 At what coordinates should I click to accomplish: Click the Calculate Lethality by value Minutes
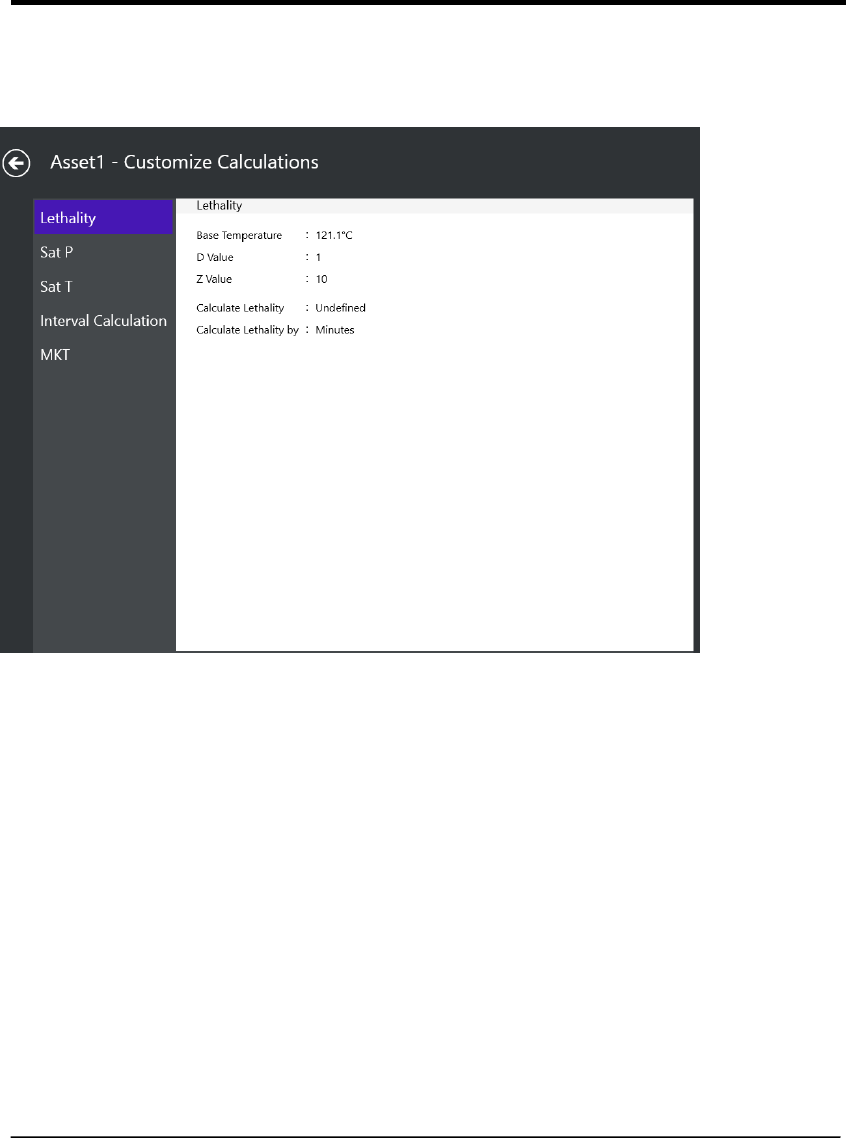click(334, 329)
